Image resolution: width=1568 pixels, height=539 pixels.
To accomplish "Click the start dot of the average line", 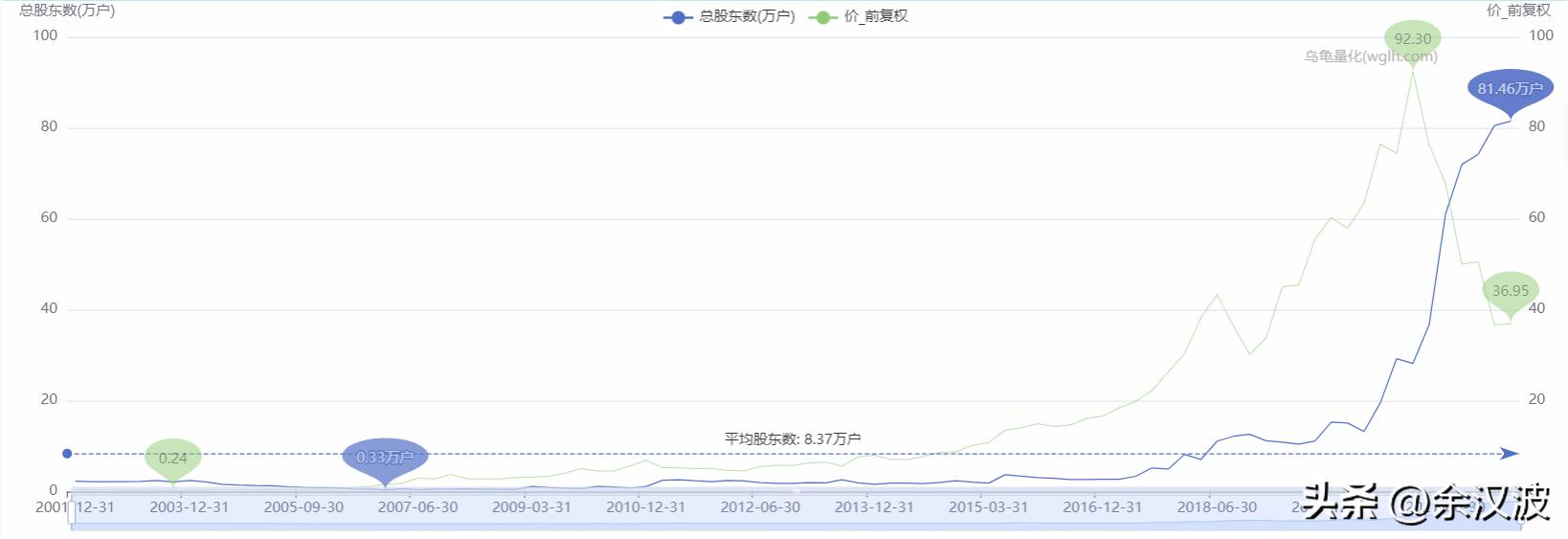I will pos(67,454).
